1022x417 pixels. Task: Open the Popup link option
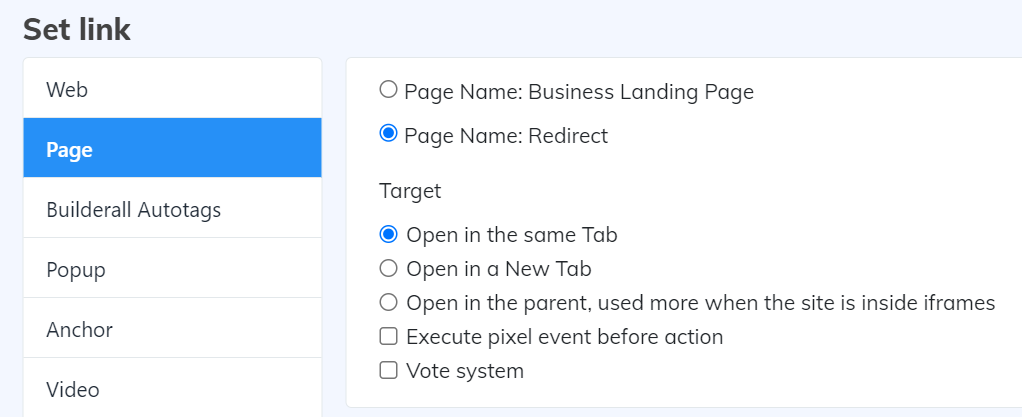tap(172, 269)
